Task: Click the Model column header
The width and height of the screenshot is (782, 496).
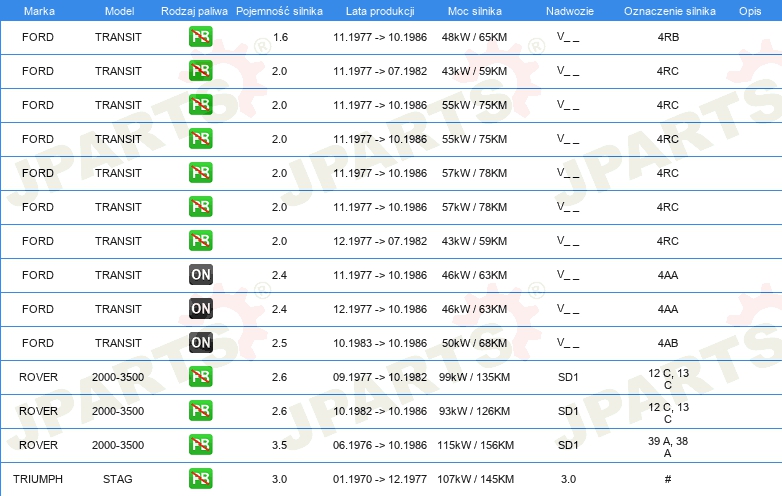Action: 119,11
